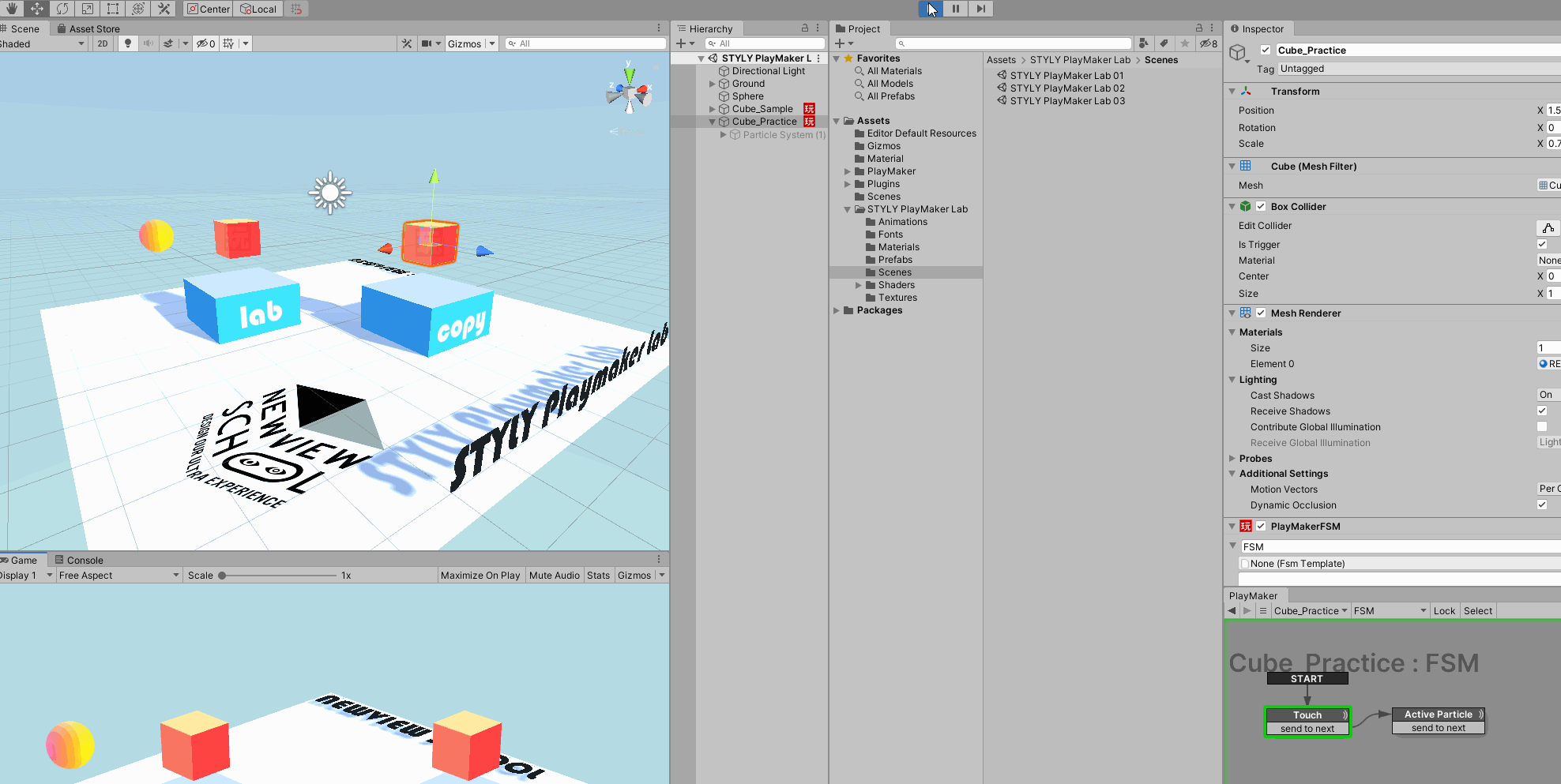This screenshot has height=784, width=1561.
Task: Open scene camera settings icon
Action: (427, 43)
